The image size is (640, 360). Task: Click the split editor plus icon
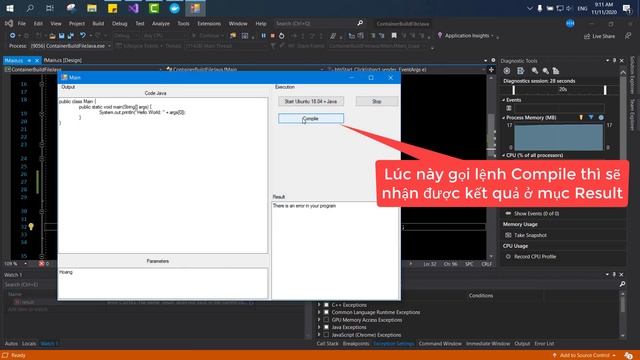[491, 70]
